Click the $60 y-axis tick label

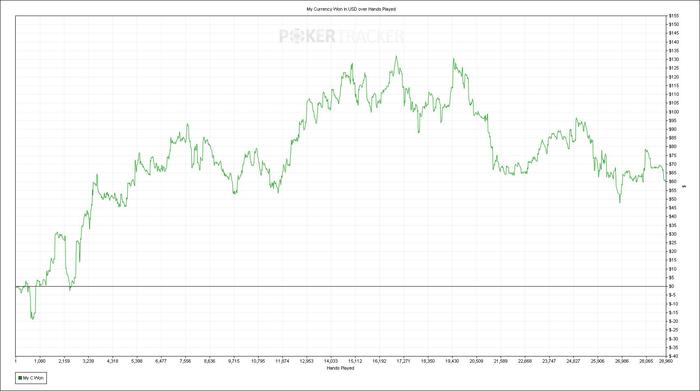click(673, 182)
